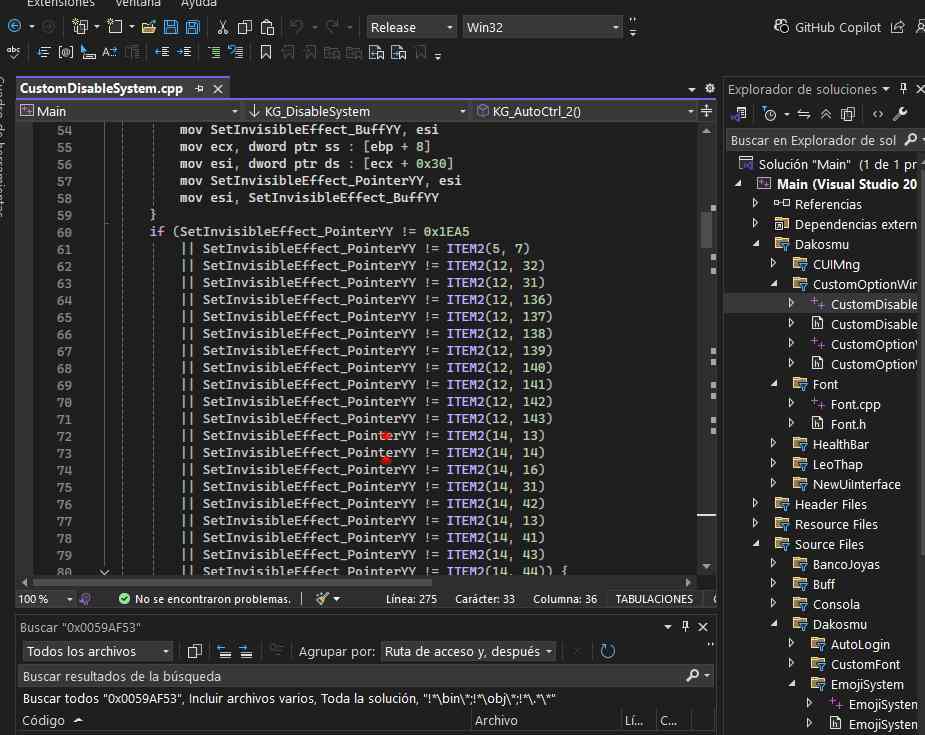Toggle auto-hide pin on Buscar panel
This screenshot has height=735, width=925.
[685, 626]
